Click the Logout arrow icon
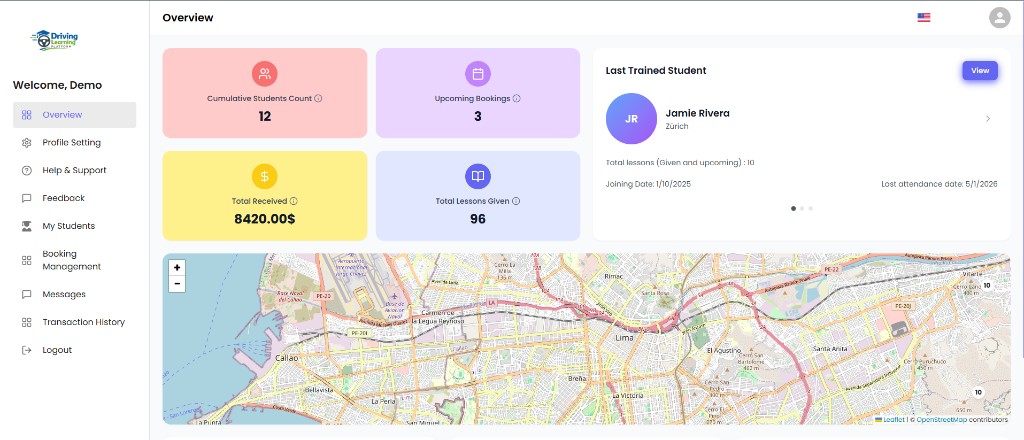The width and height of the screenshot is (1024, 440). coord(27,350)
